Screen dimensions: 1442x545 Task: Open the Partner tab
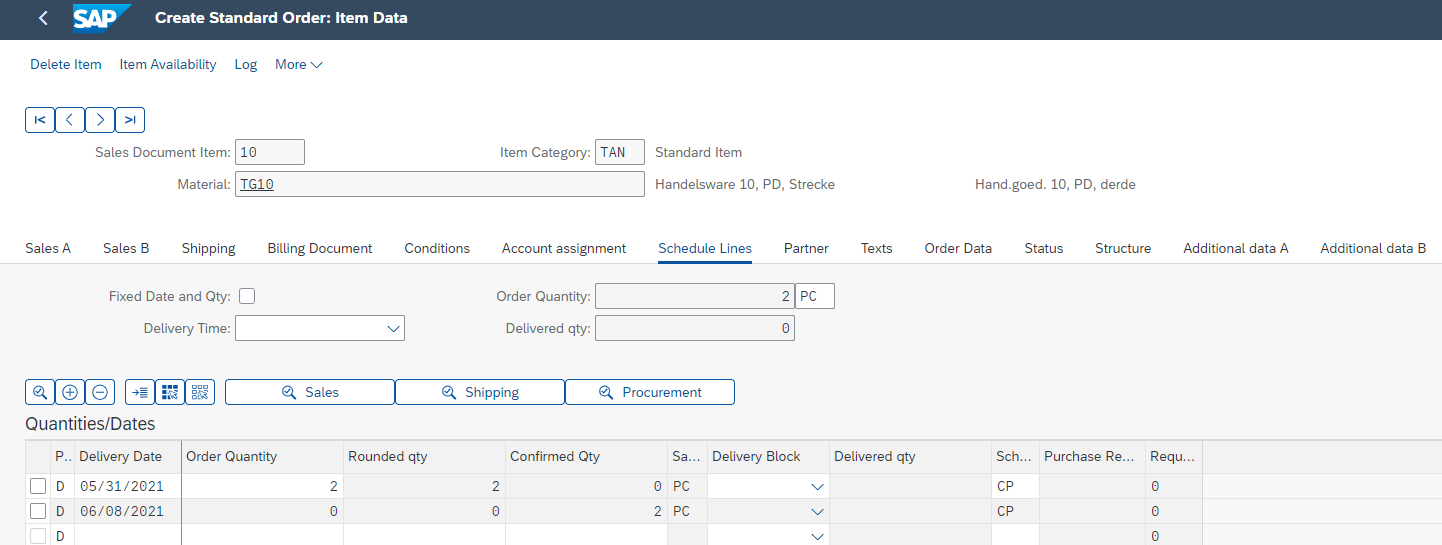(x=806, y=248)
